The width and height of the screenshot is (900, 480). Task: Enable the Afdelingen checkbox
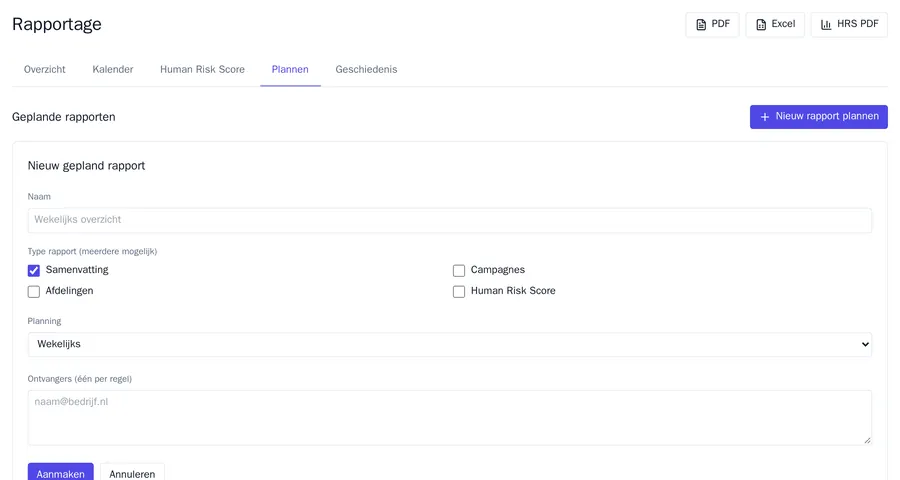pyautogui.click(x=34, y=292)
